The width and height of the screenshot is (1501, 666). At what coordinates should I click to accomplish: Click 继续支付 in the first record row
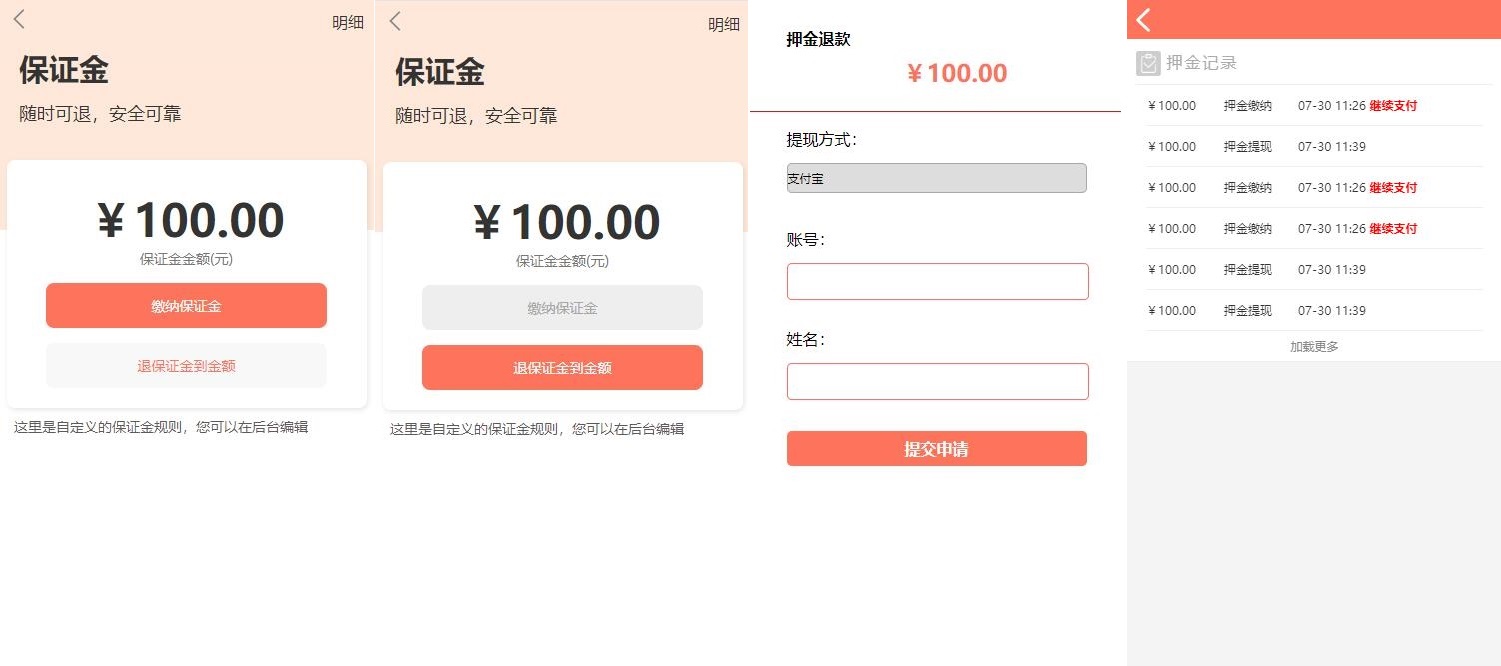(x=1393, y=106)
